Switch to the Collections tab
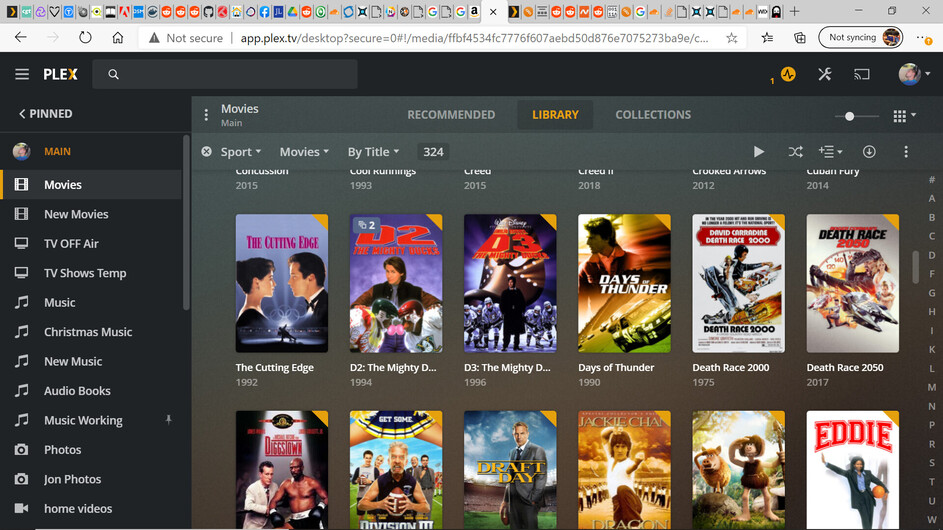The image size is (943, 530). pos(653,114)
